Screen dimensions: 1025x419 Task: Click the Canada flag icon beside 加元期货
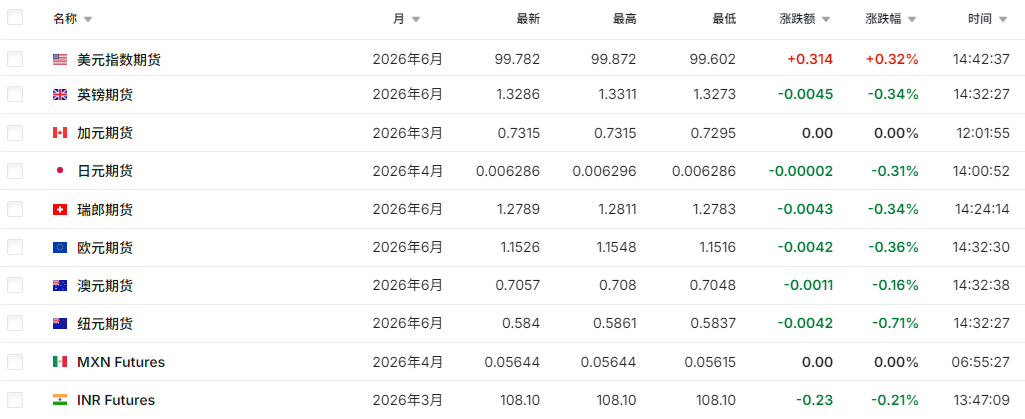(60, 133)
